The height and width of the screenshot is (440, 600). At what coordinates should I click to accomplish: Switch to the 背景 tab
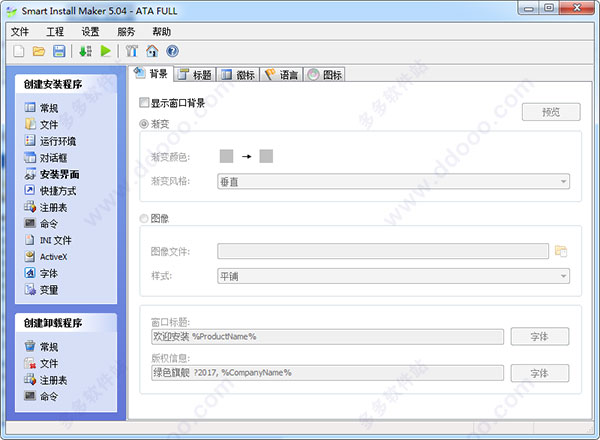pos(151,73)
